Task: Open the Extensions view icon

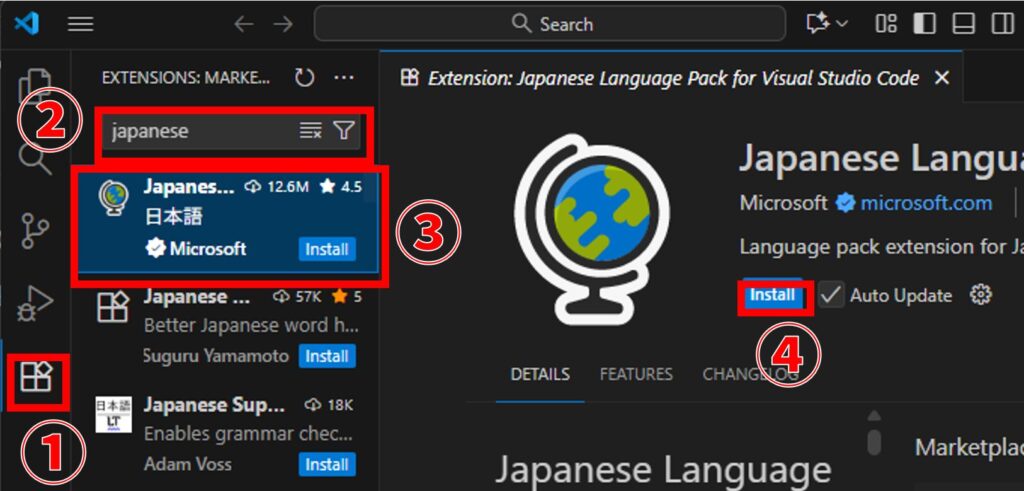Action: pos(35,377)
